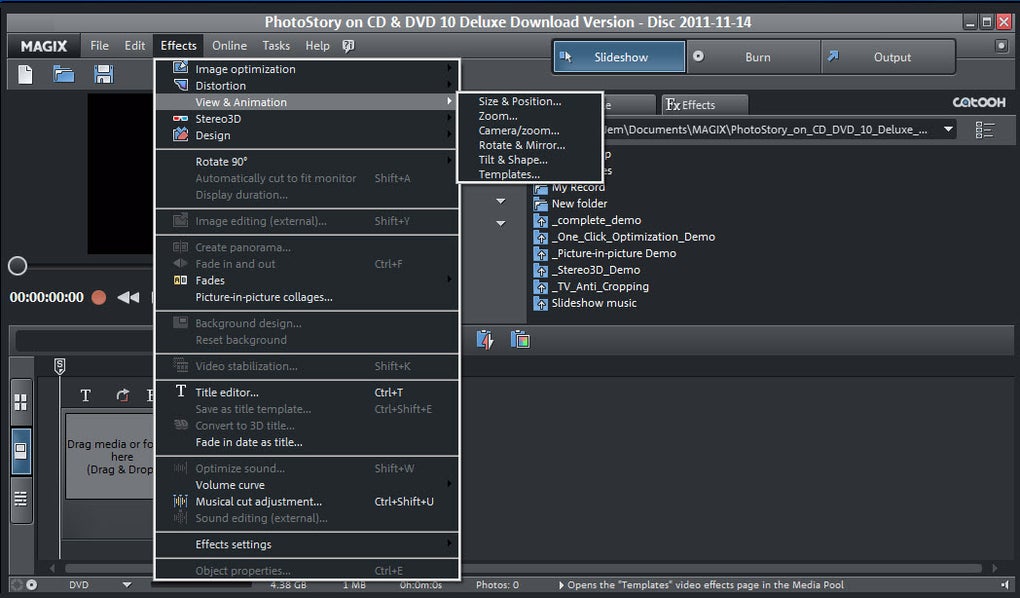Click the Title editor T icon
Viewport: 1020px width, 598px height.
[181, 391]
